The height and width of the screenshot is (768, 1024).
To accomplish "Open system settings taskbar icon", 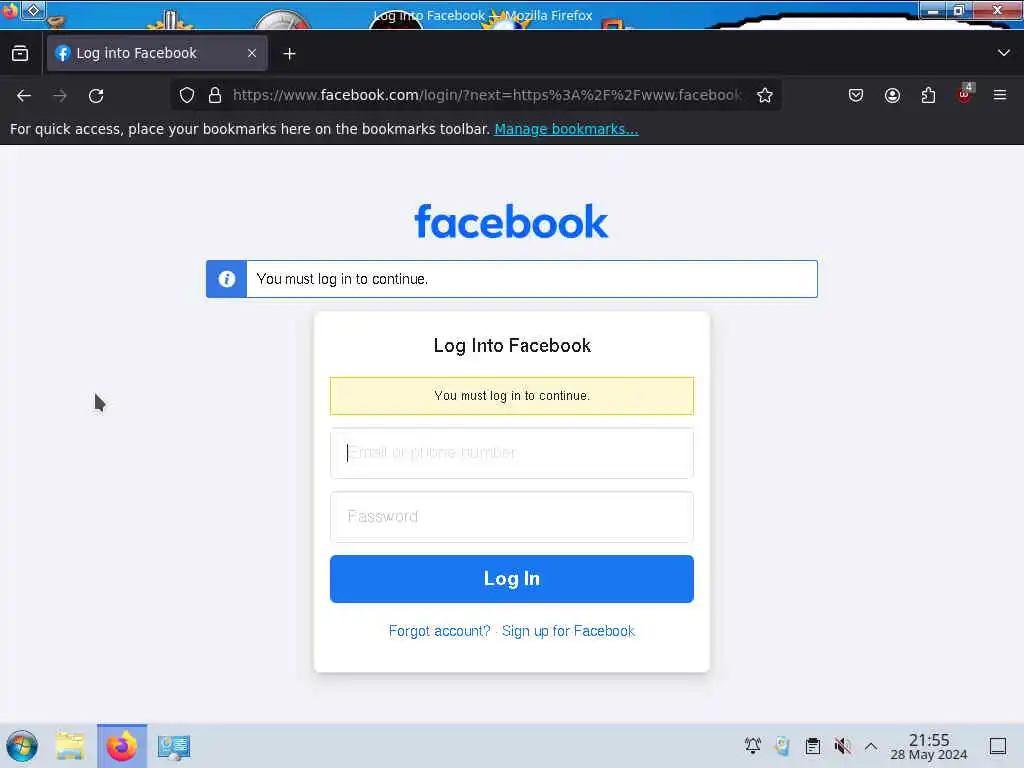I will coord(174,746).
